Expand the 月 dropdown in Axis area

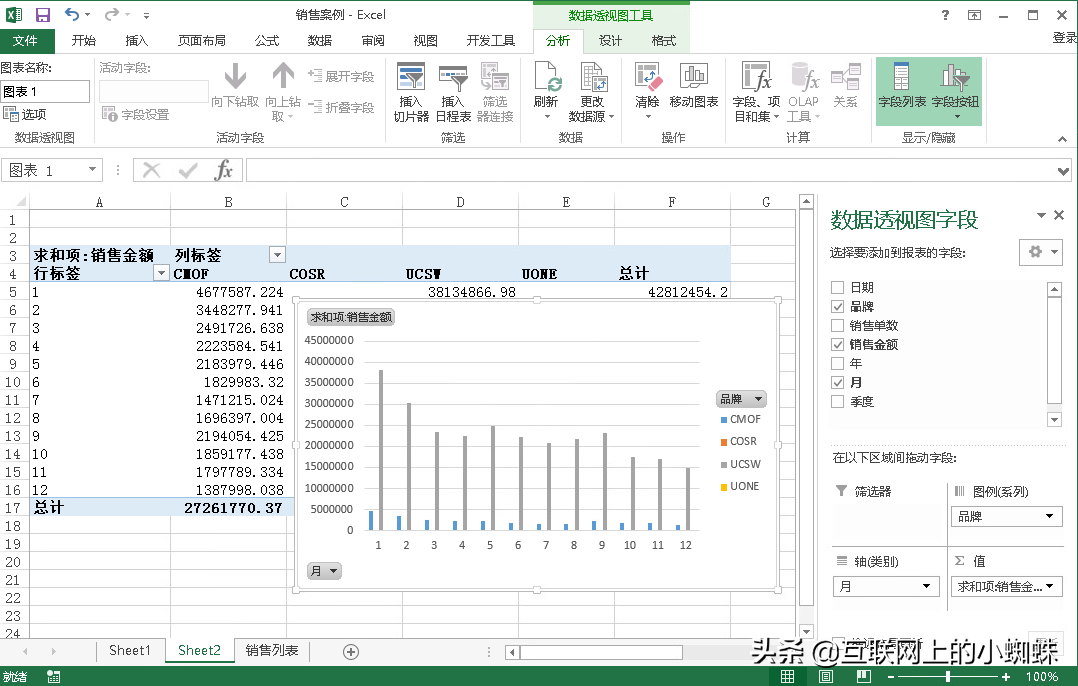click(927, 586)
